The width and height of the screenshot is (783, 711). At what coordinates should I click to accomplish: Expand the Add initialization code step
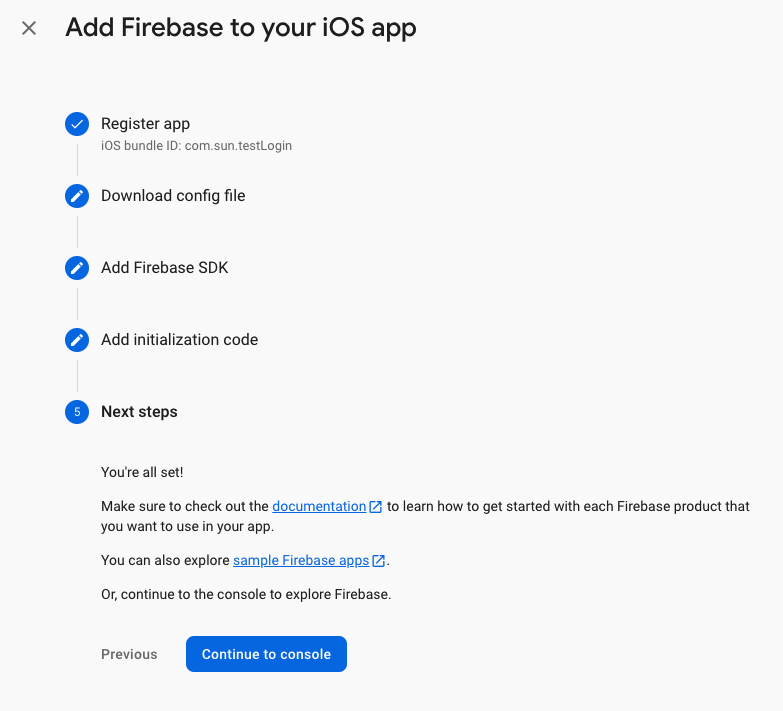(179, 340)
